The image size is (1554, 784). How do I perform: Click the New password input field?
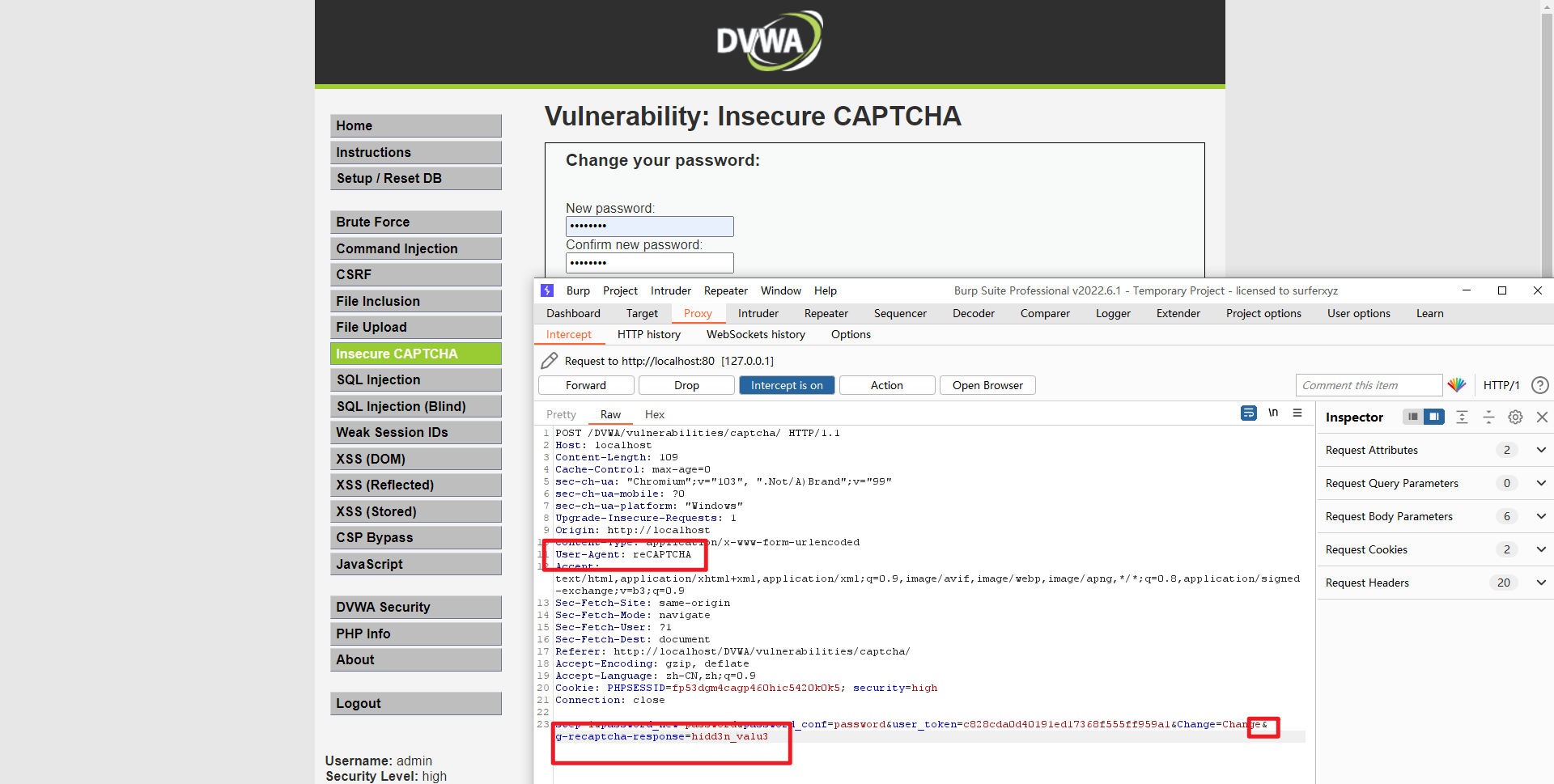pyautogui.click(x=650, y=227)
